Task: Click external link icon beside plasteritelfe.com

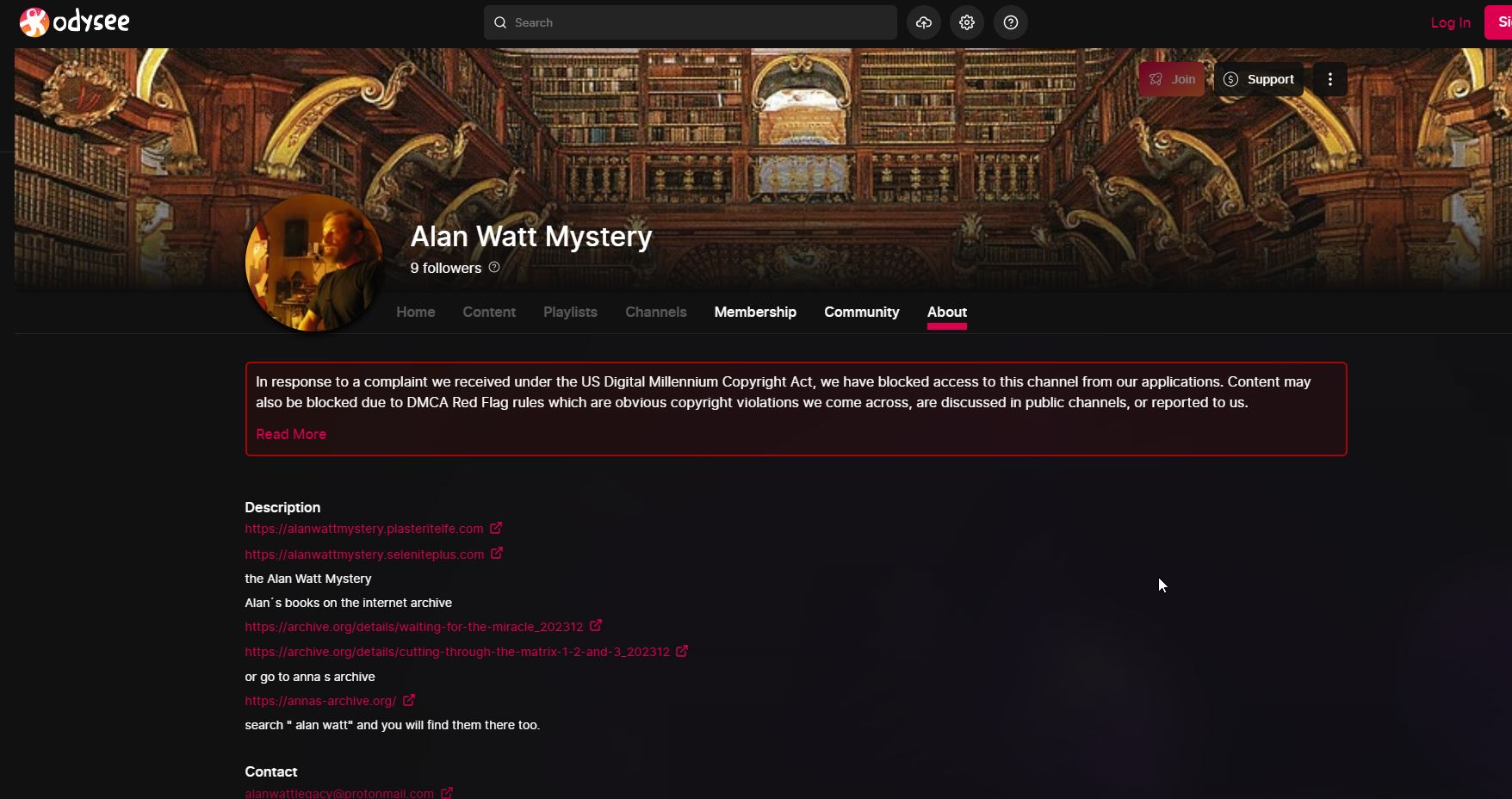Action: (496, 528)
